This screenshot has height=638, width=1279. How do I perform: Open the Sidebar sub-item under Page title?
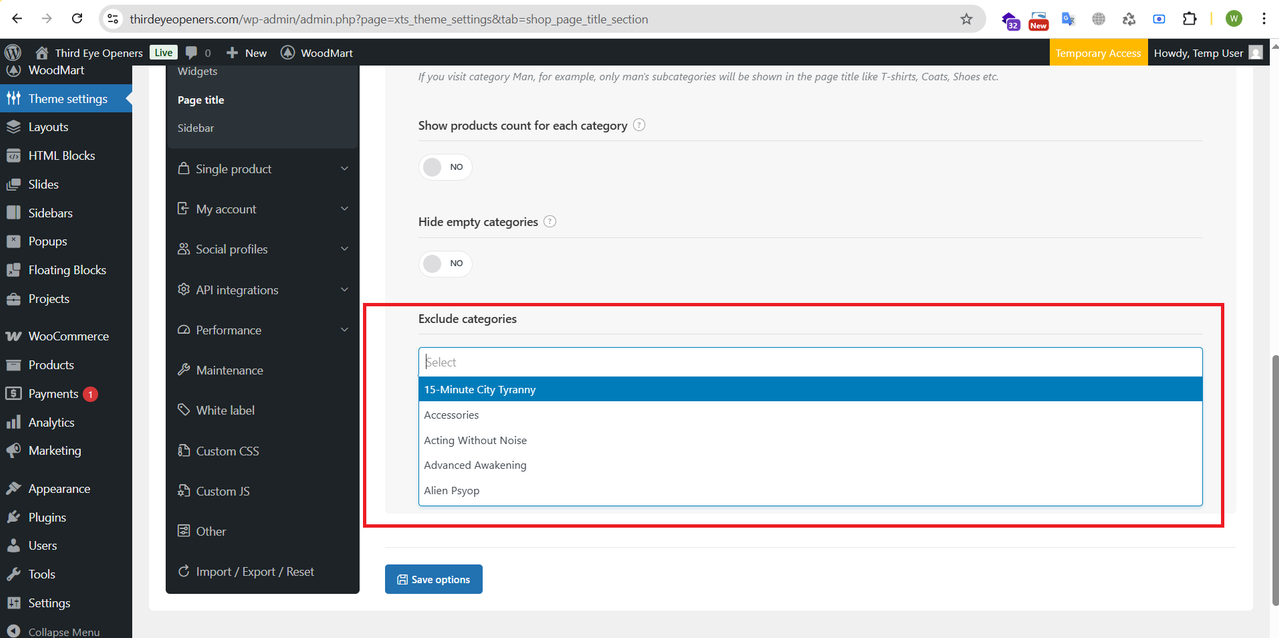pyautogui.click(x=196, y=128)
